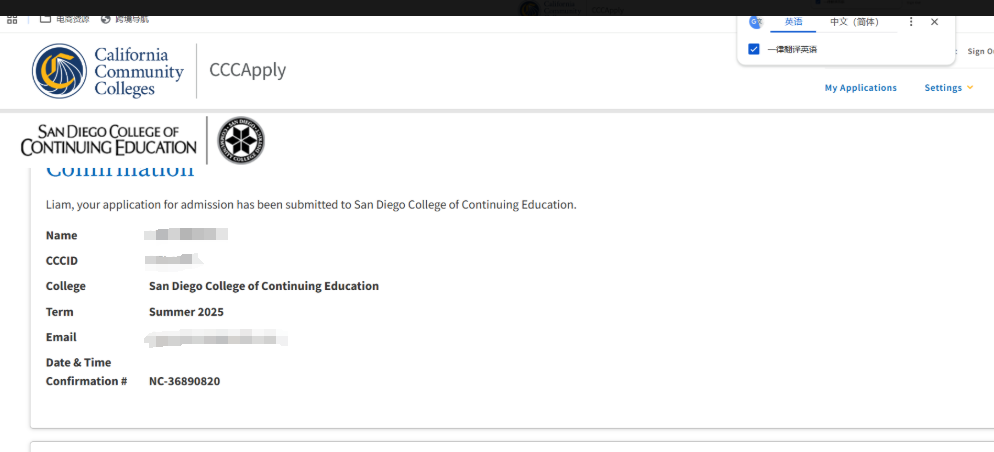994x452 pixels.
Task: Click the Sign Out link
Action: click(x=980, y=51)
